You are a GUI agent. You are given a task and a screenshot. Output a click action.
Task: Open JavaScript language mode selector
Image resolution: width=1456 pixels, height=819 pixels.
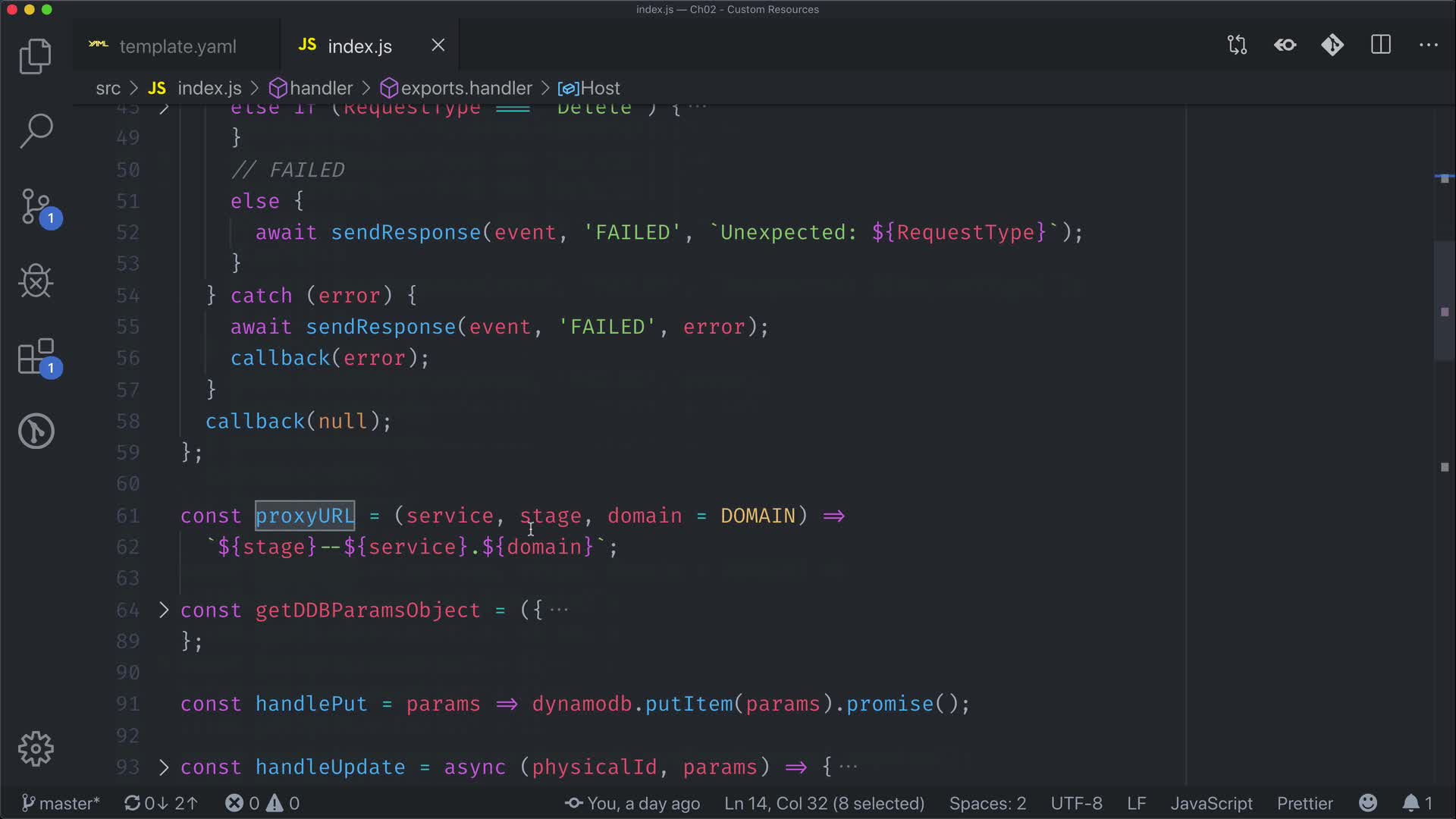coord(1211,803)
